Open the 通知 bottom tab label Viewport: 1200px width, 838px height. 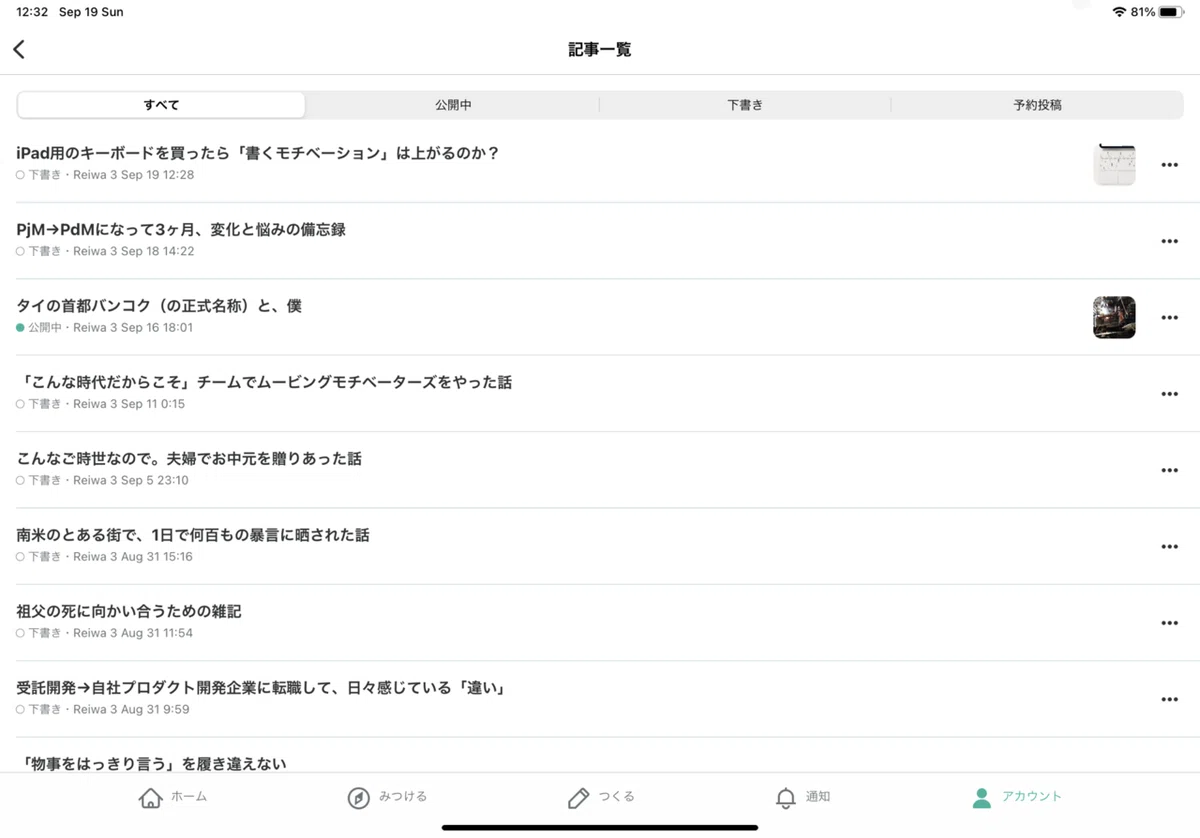(818, 797)
